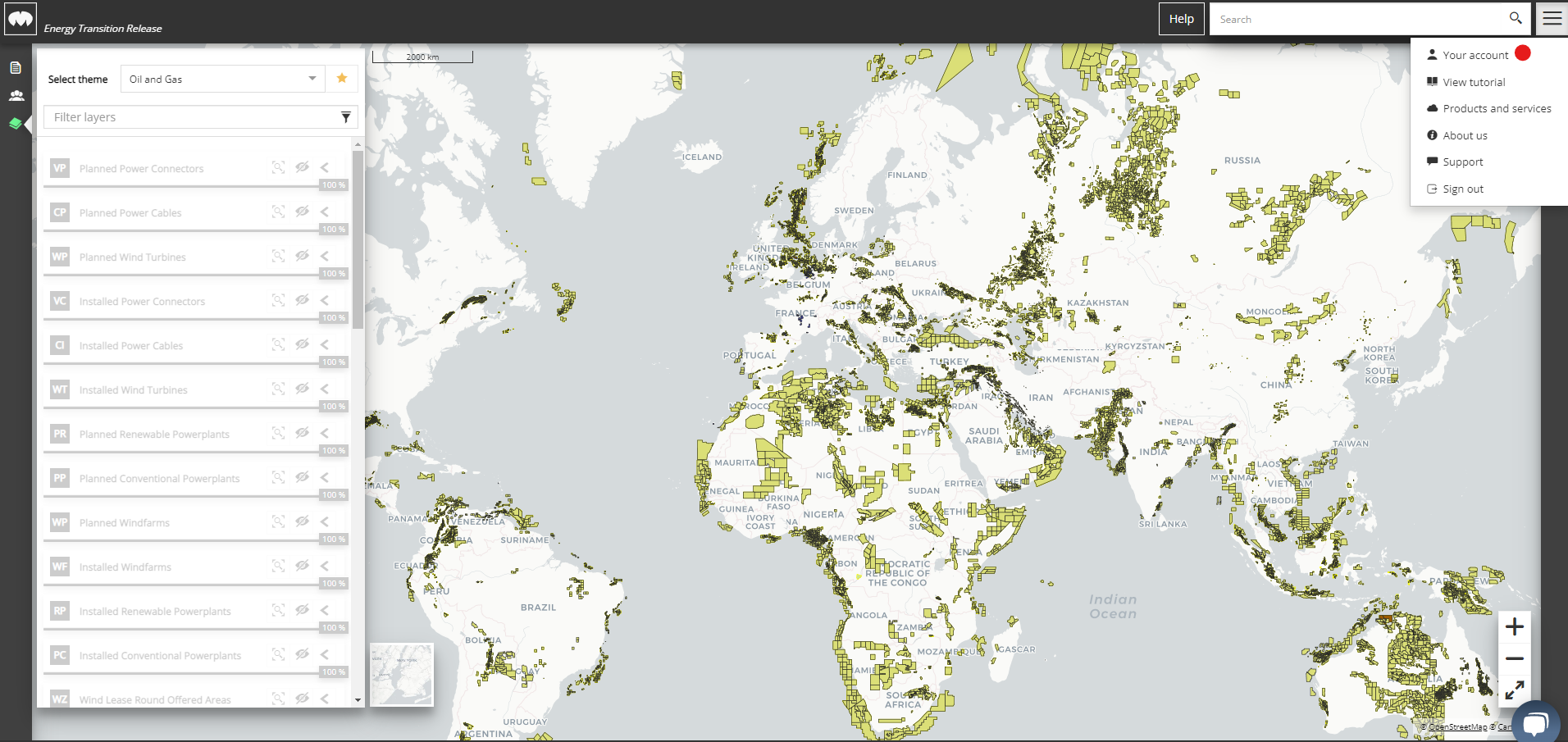Show the Planned Renewable Powerplants layer
This screenshot has width=1568, height=742.
click(x=302, y=433)
